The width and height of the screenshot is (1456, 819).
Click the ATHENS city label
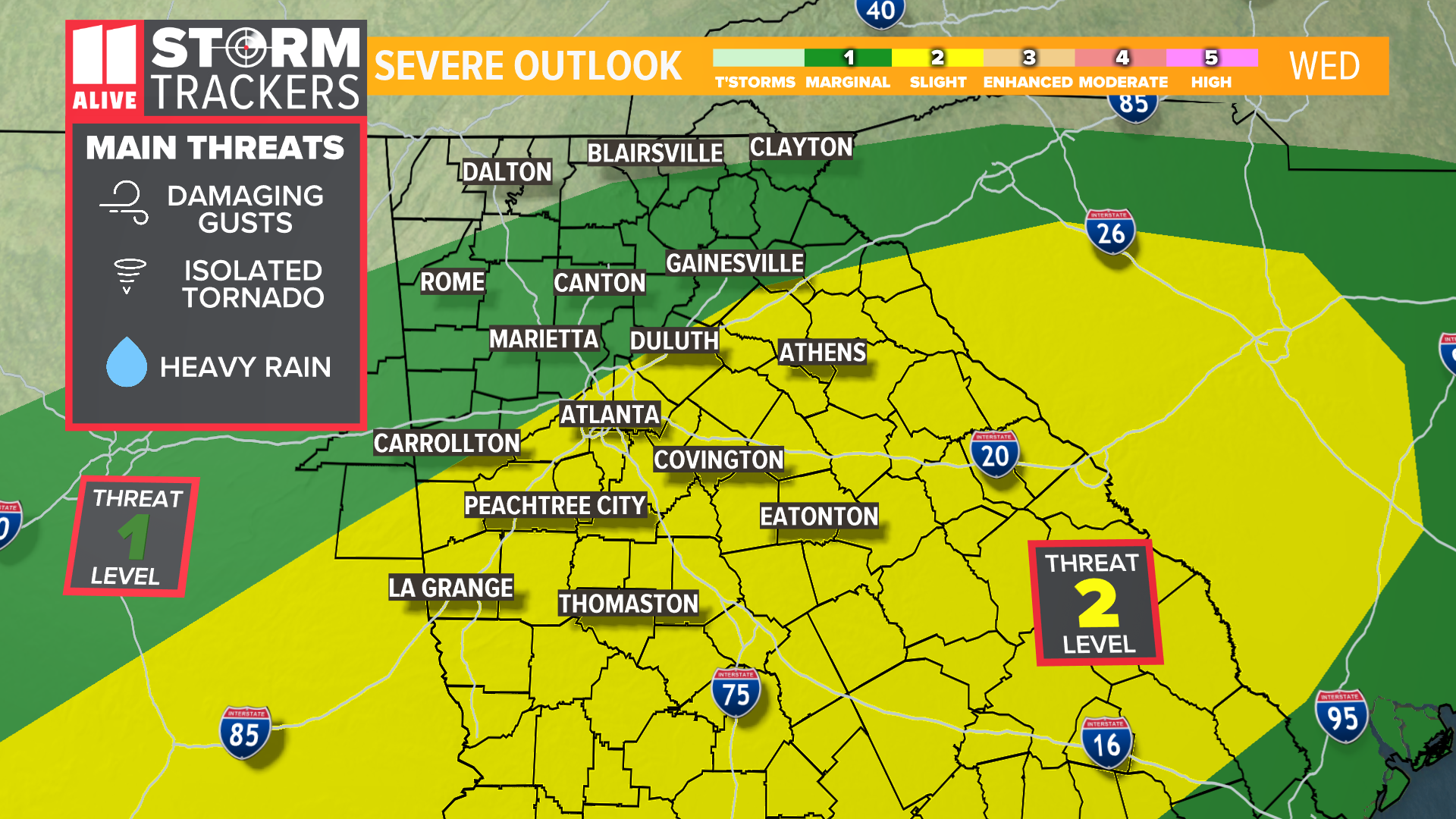(823, 353)
